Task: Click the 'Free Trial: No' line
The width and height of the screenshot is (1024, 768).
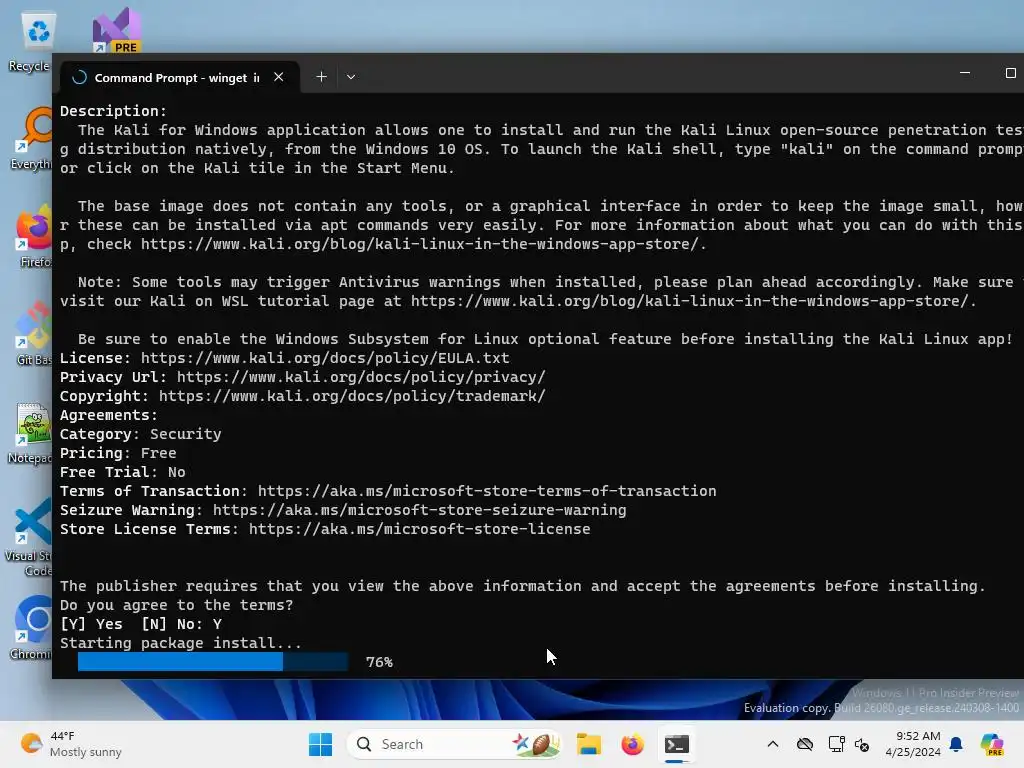Action: pyautogui.click(x=123, y=472)
